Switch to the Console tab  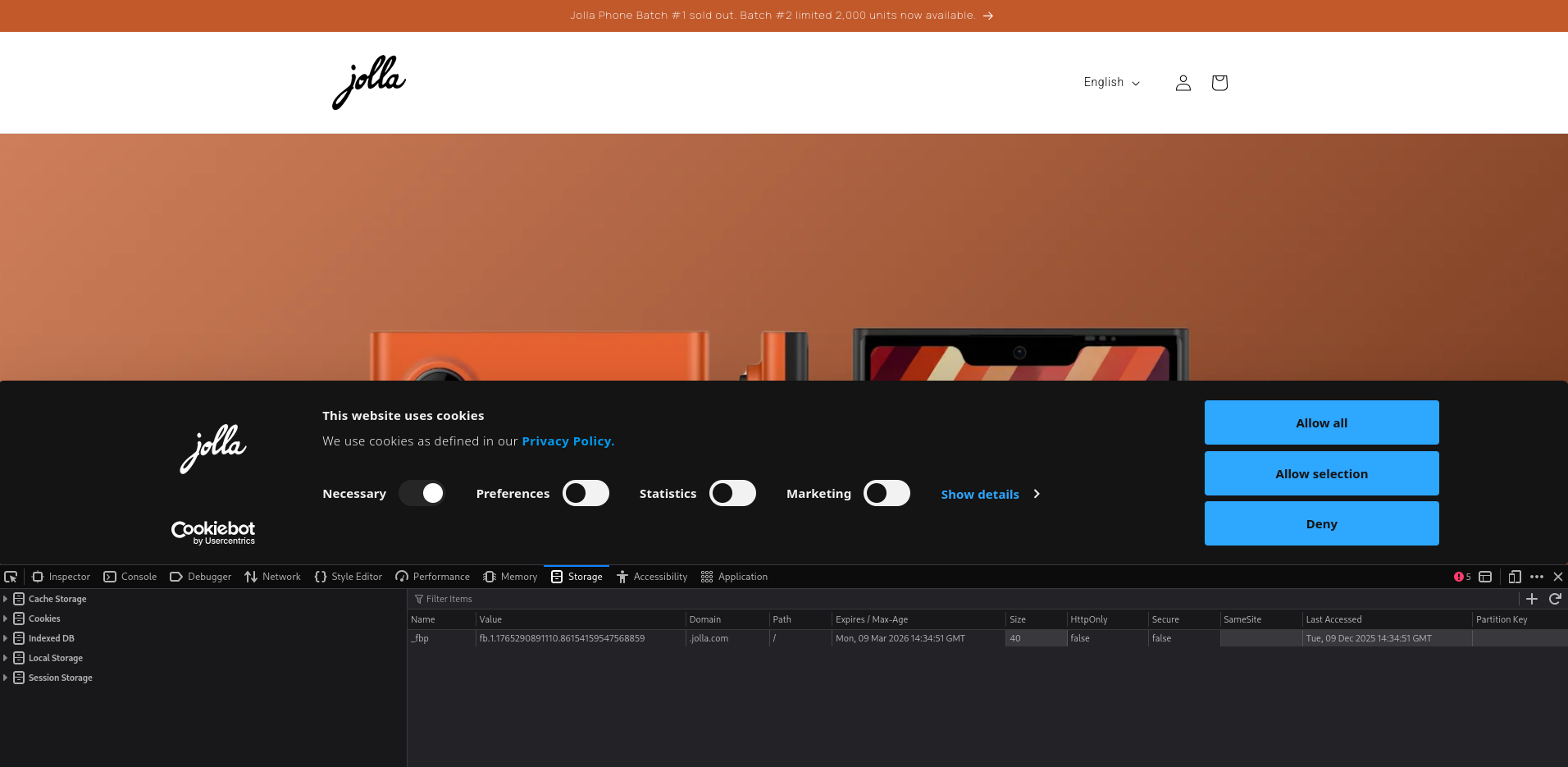pyautogui.click(x=130, y=577)
